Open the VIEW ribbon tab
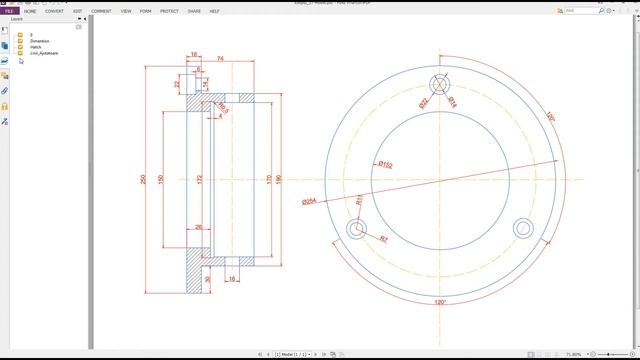The image size is (640, 360). [126, 11]
